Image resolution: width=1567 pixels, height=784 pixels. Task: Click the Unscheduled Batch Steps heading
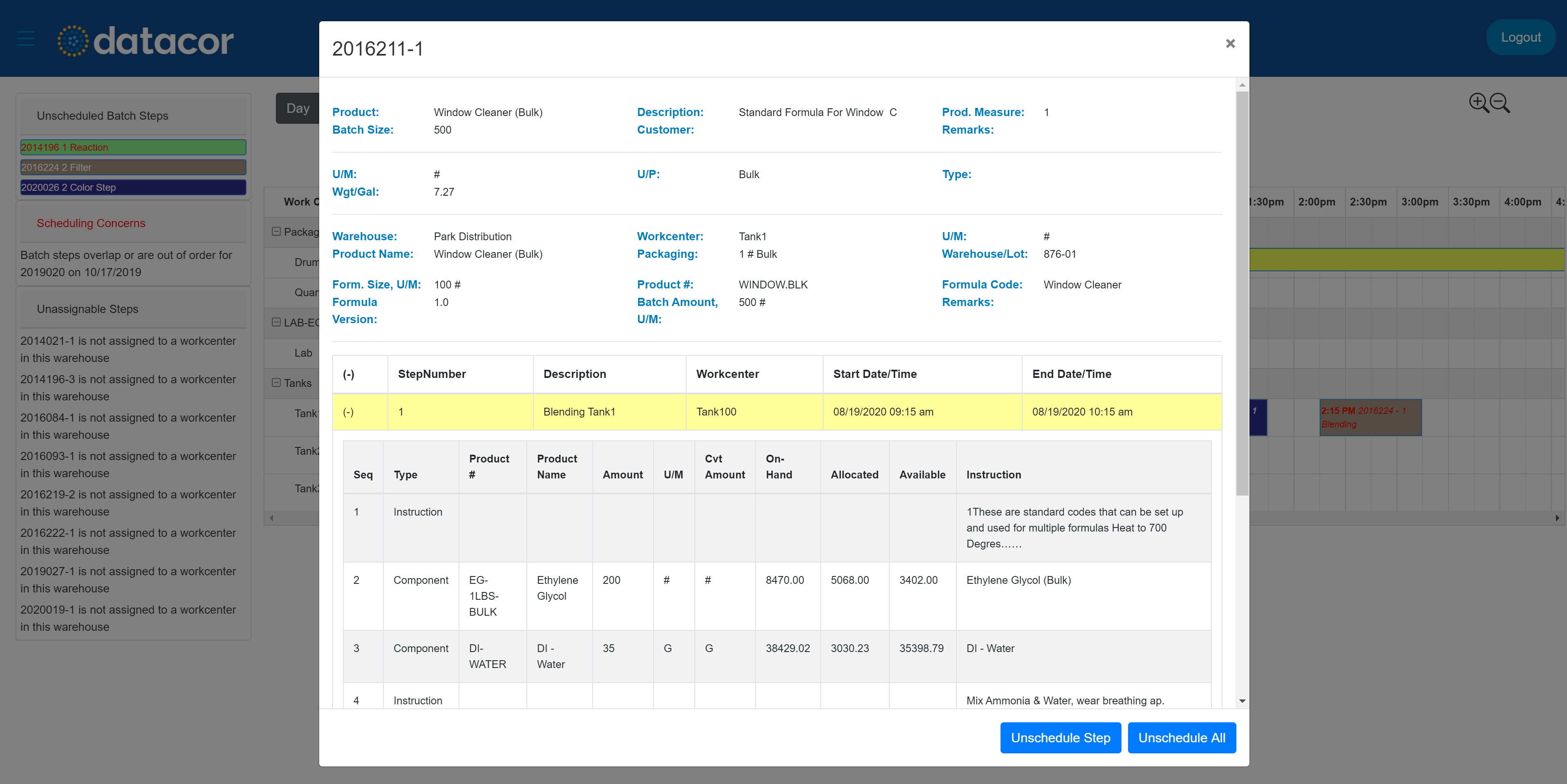pyautogui.click(x=103, y=116)
